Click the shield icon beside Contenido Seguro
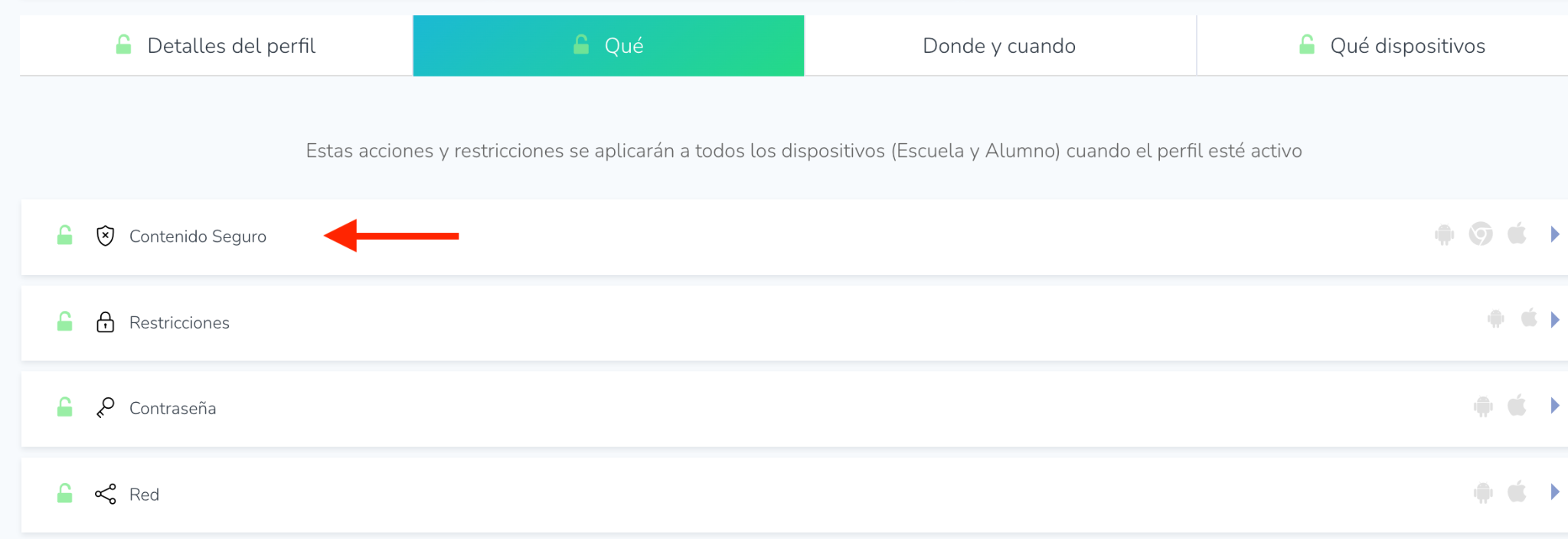 click(106, 236)
